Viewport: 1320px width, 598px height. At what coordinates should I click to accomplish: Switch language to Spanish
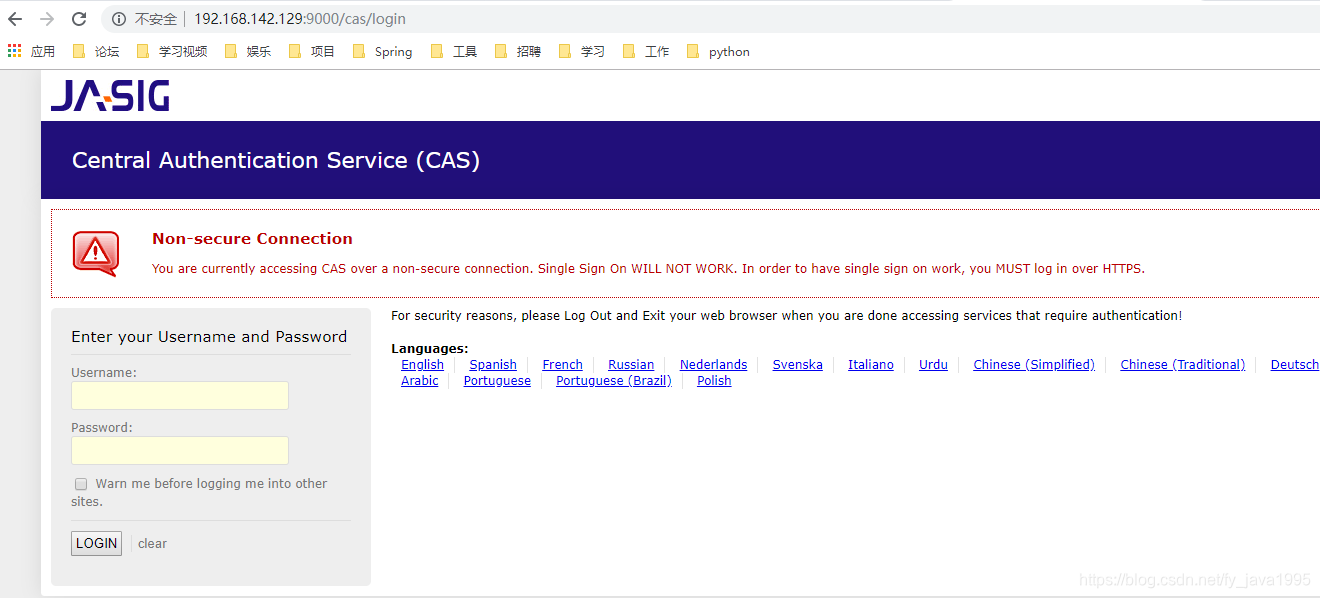tap(493, 365)
